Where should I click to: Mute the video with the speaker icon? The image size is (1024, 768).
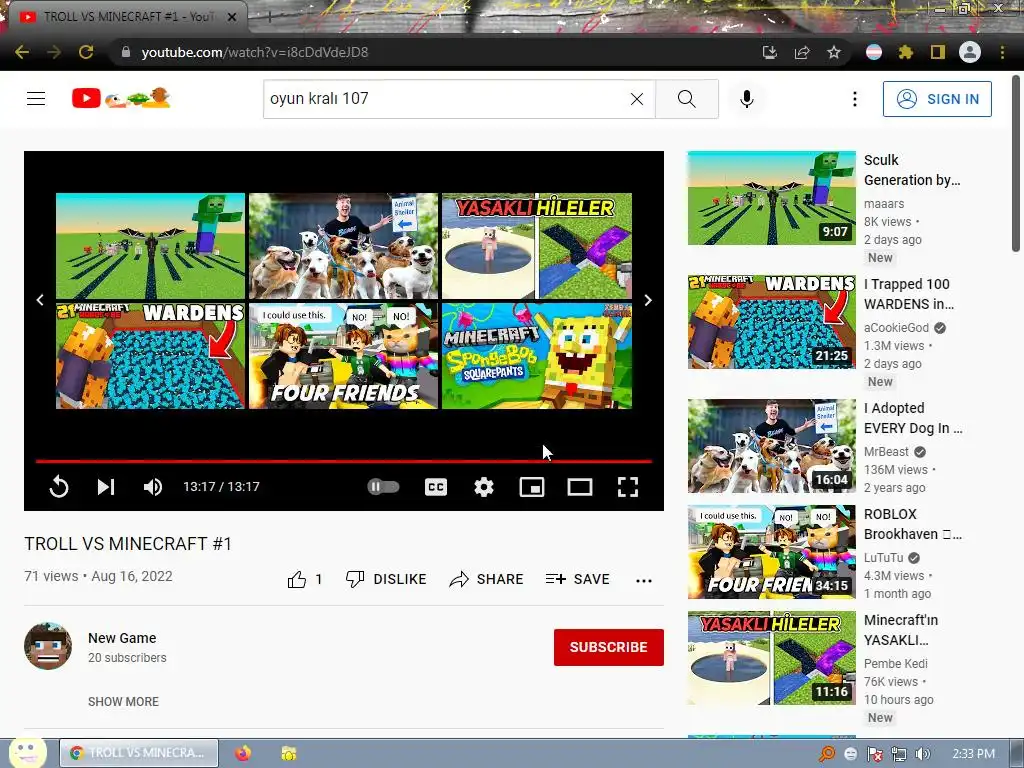153,487
